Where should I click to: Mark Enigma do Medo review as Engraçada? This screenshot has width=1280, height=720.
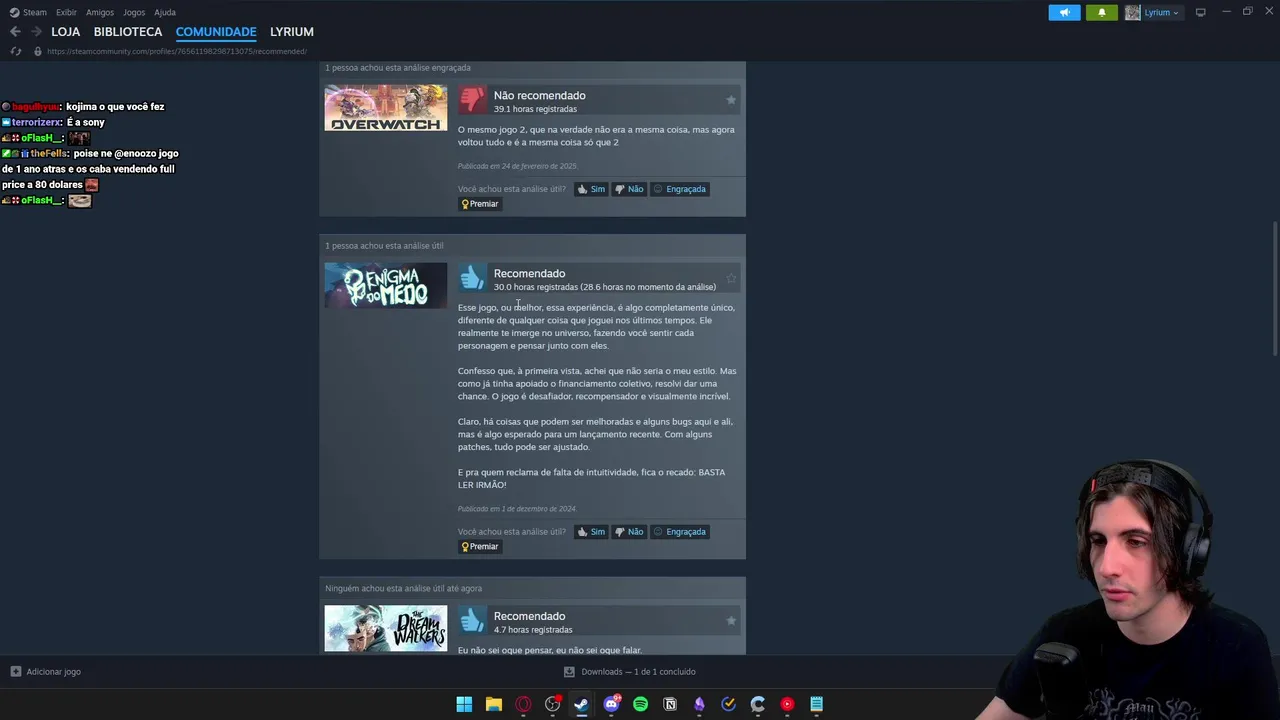pyautogui.click(x=679, y=532)
